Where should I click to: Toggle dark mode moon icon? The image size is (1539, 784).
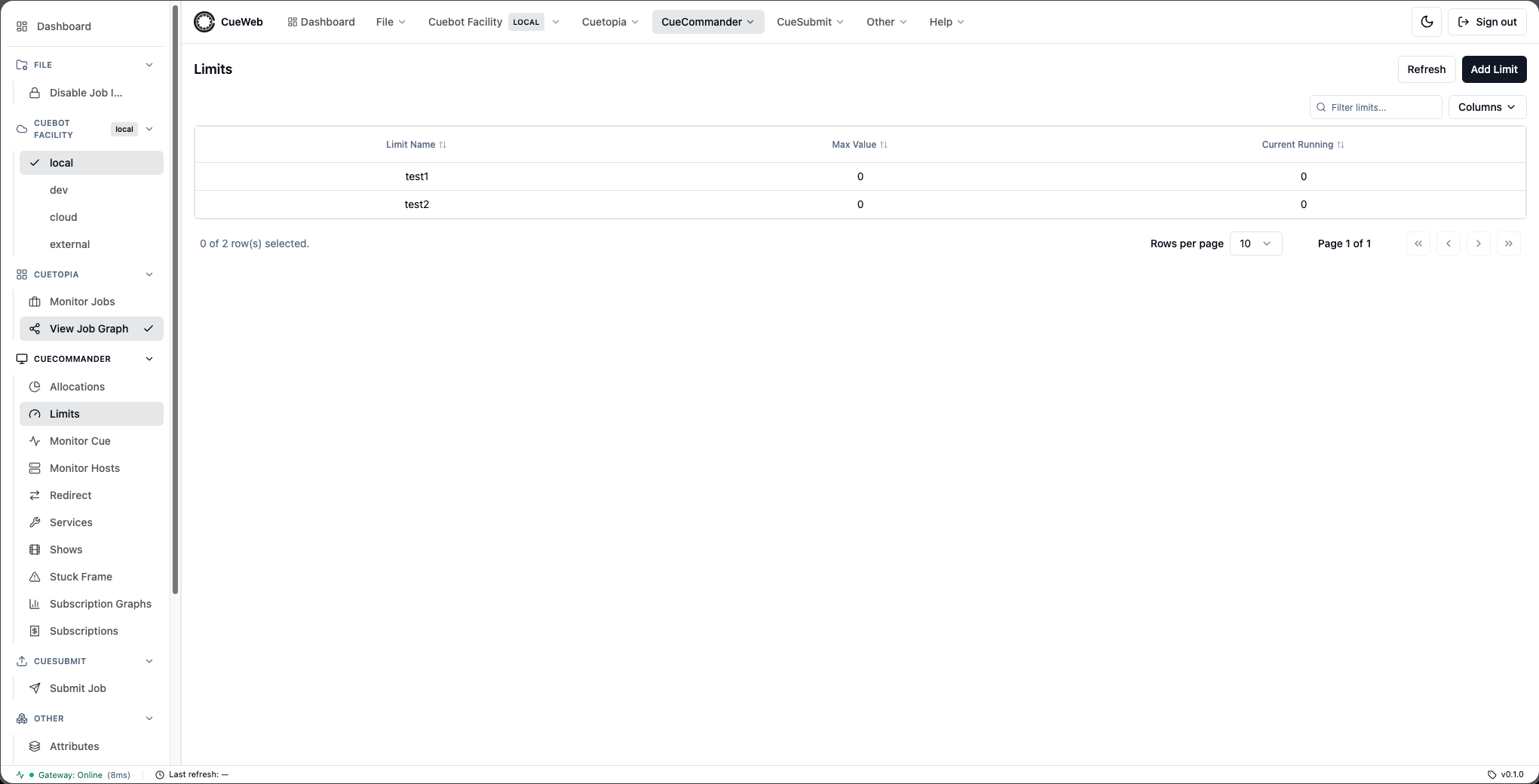(x=1427, y=22)
